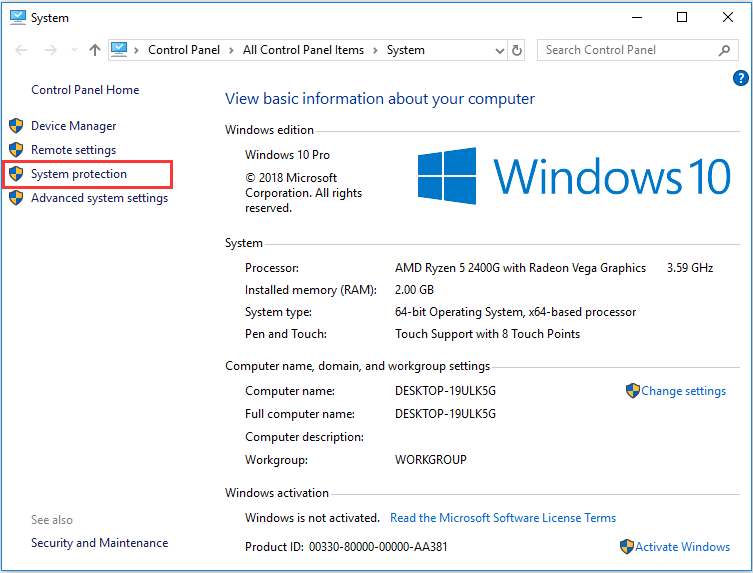
Task: Open the Device Manager link
Action: coord(73,126)
